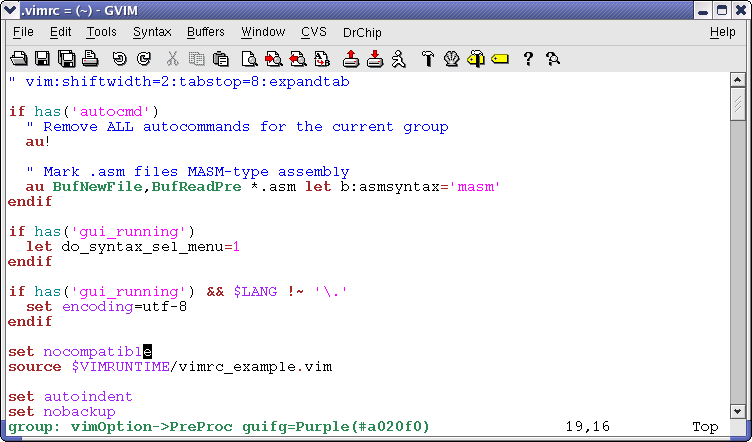This screenshot has height=442, width=752.
Task: Click '$LANG' in the if condition
Action: click(x=255, y=292)
